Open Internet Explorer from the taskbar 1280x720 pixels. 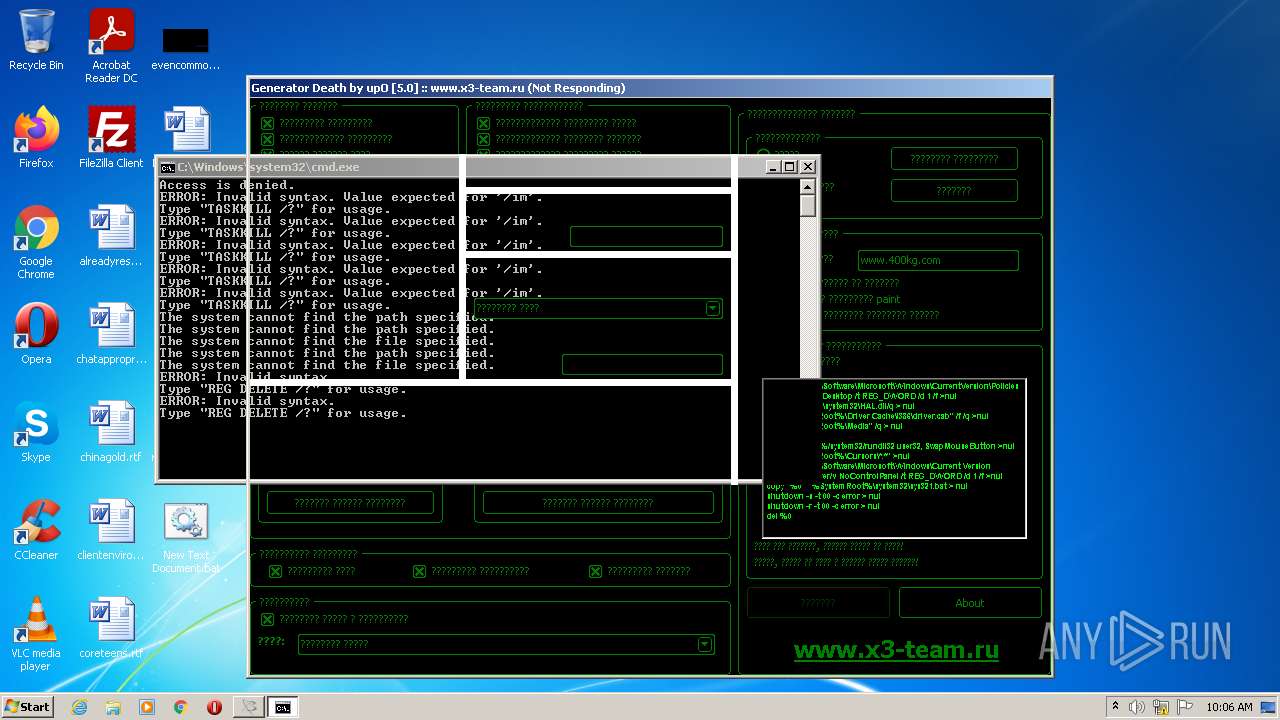(x=79, y=707)
